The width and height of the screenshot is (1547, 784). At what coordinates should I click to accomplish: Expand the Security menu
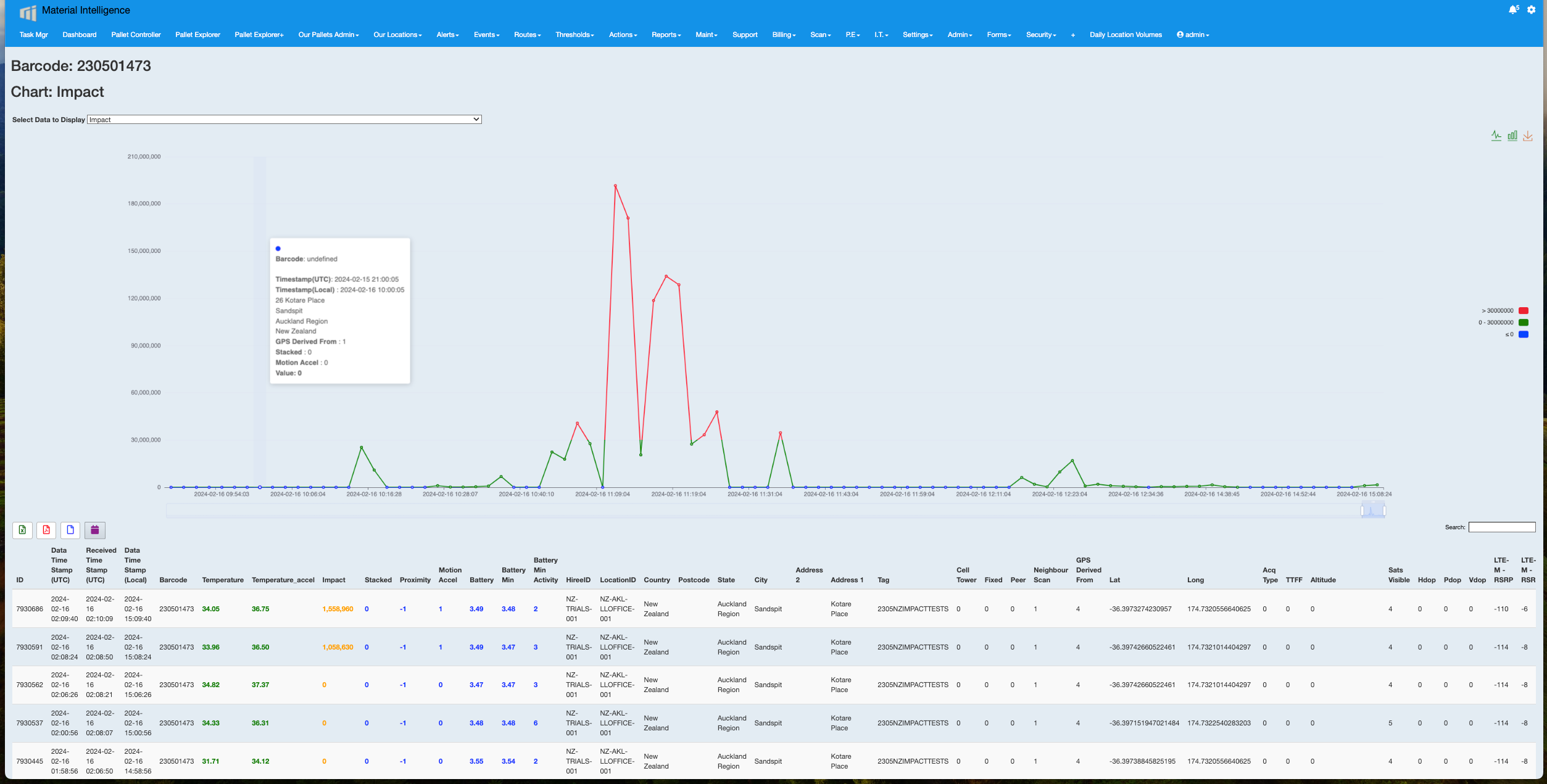[1041, 35]
